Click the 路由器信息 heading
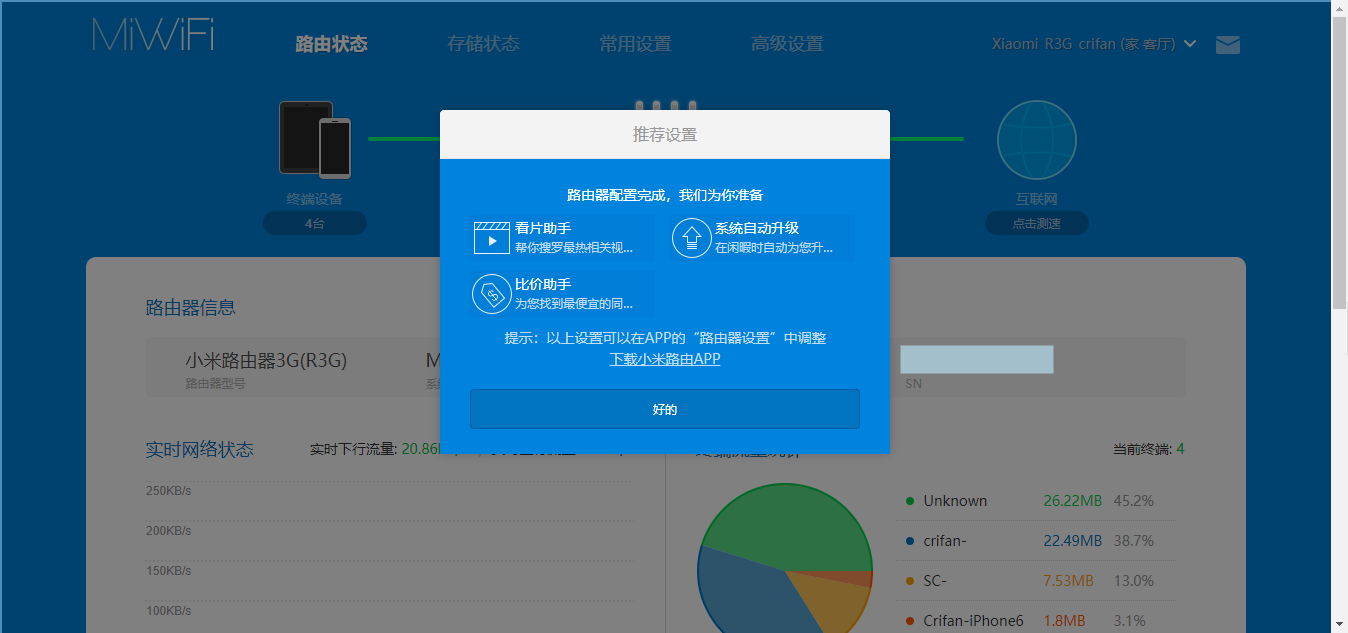The image size is (1348, 633). click(191, 307)
